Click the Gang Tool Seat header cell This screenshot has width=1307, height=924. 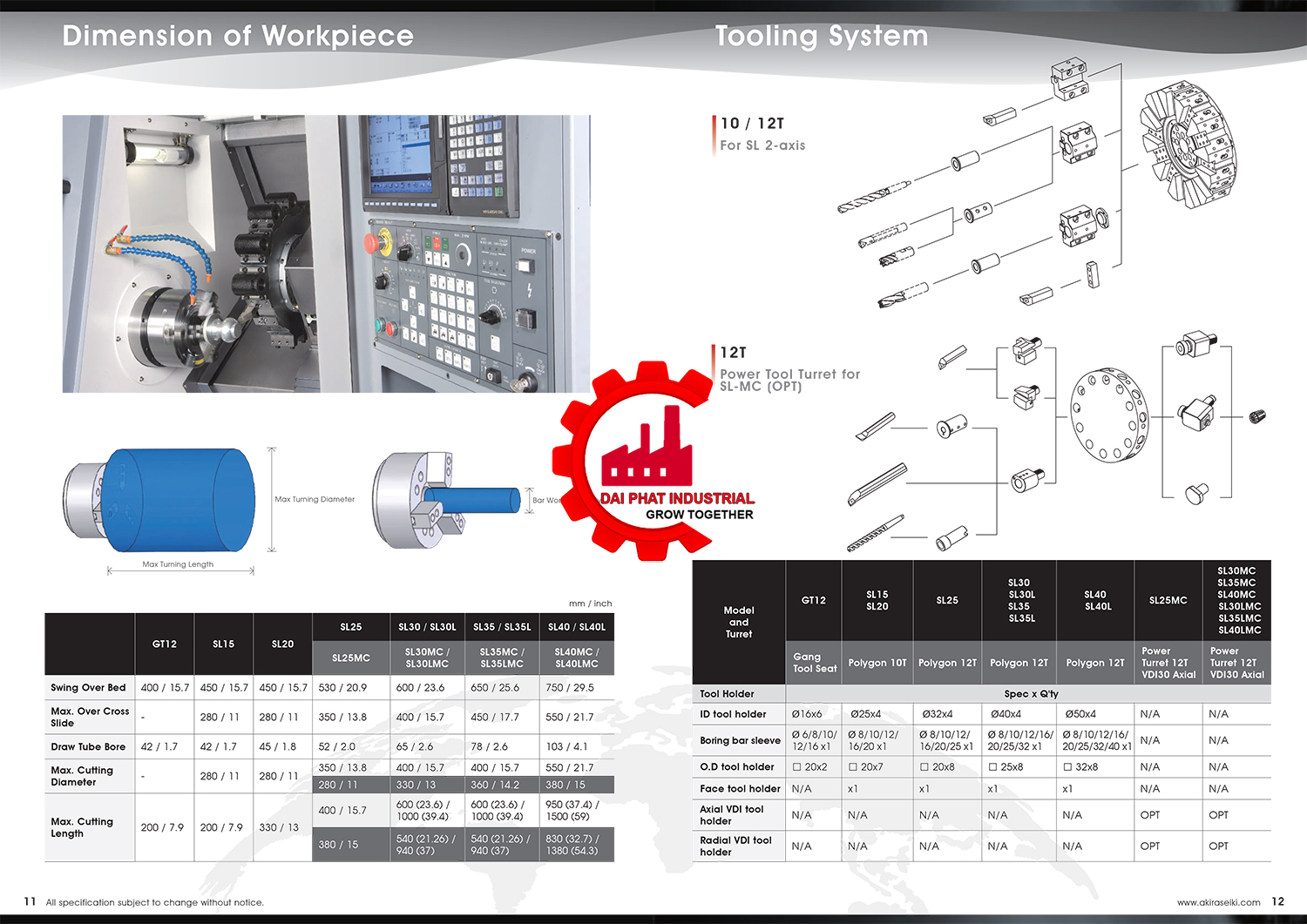click(814, 663)
